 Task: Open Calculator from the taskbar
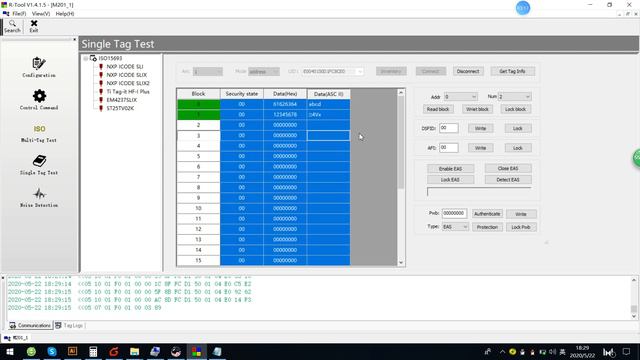click(x=93, y=351)
